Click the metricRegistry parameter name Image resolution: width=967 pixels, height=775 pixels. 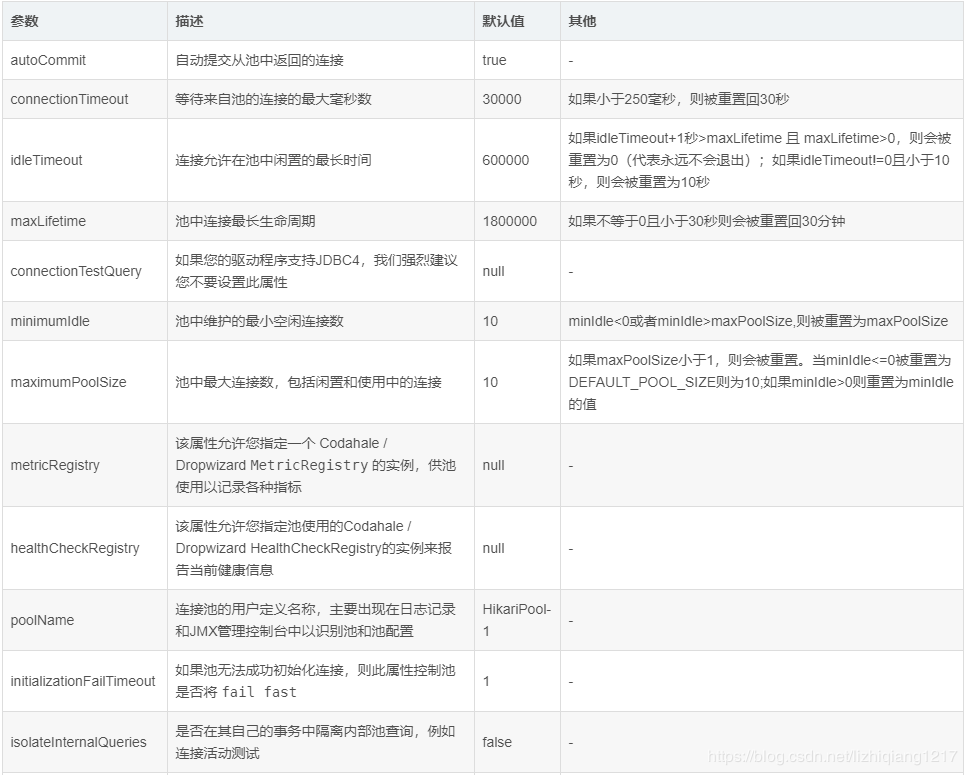pyautogui.click(x=55, y=465)
